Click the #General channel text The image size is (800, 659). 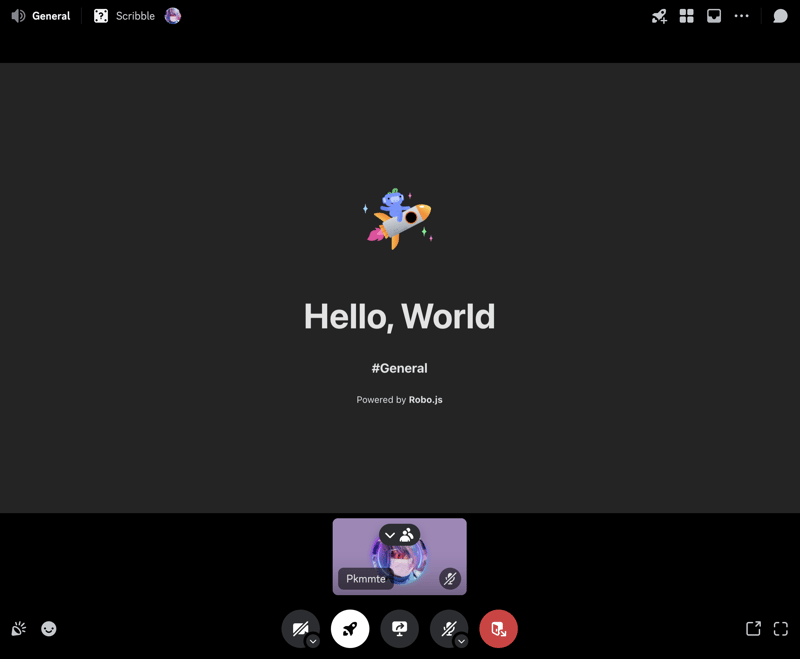coord(399,368)
